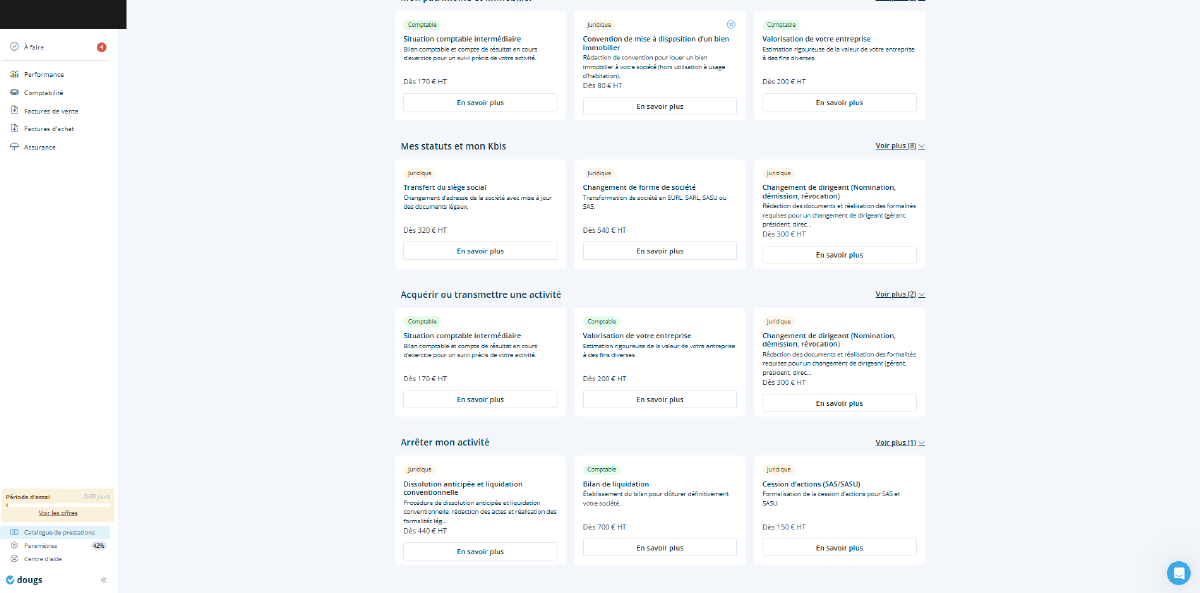Click the Comptabilité sidebar icon

[14, 93]
